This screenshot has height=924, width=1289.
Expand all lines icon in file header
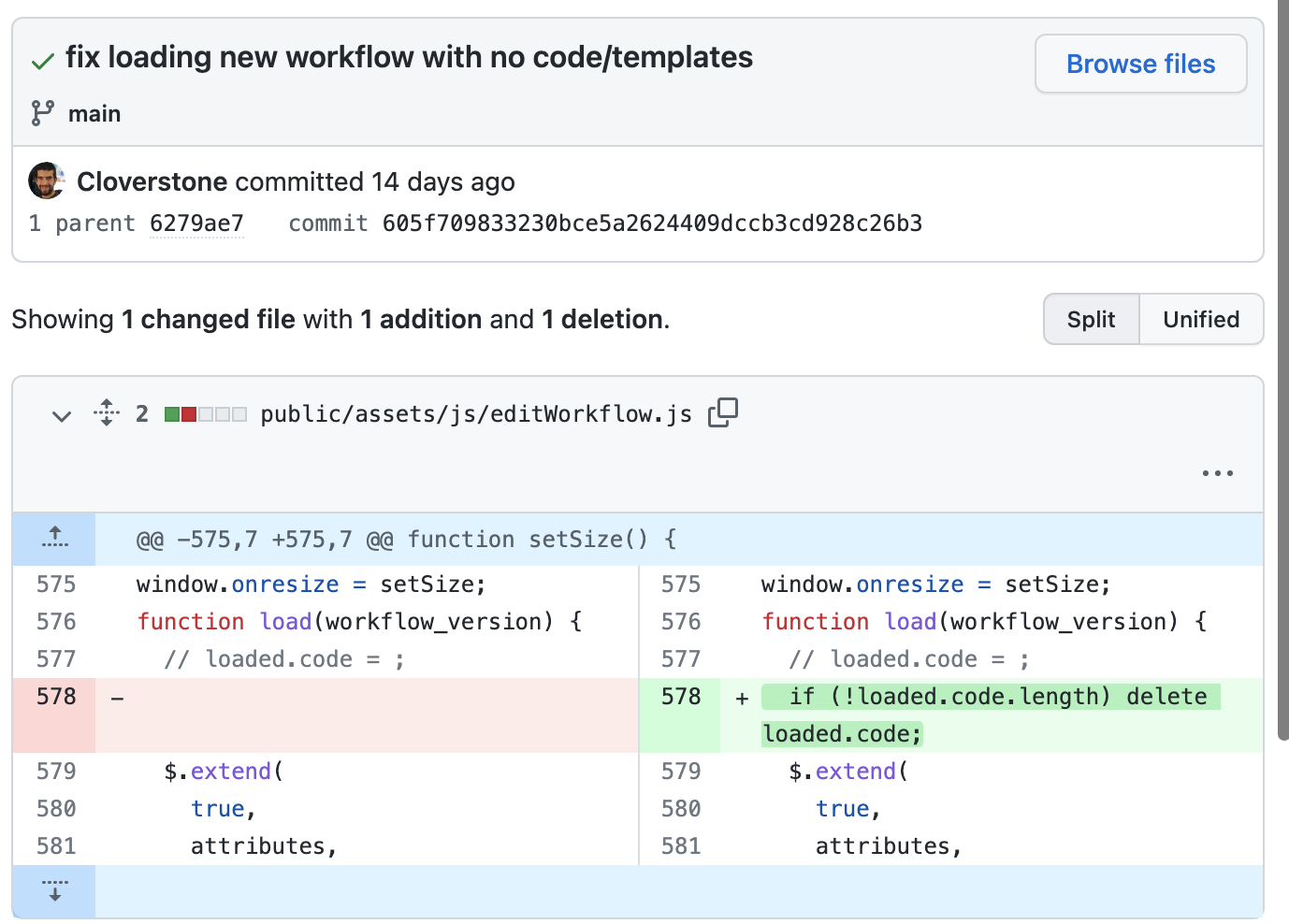107,412
